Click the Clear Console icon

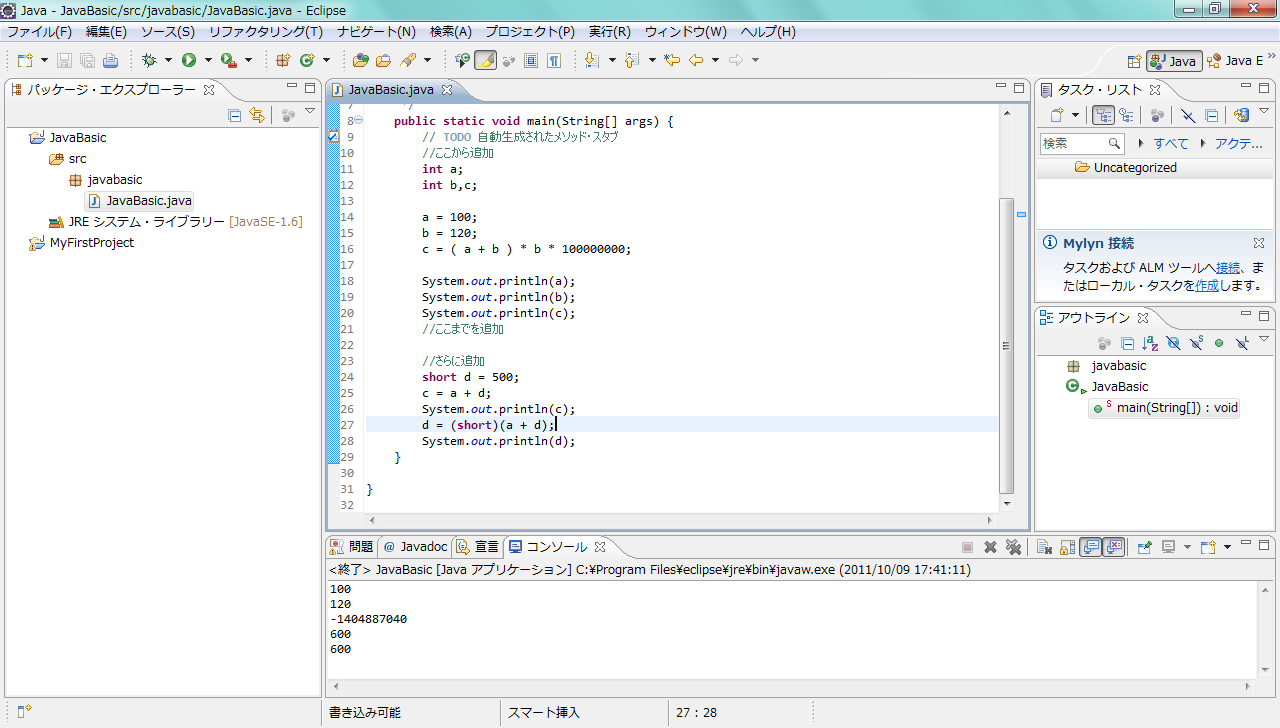1042,547
